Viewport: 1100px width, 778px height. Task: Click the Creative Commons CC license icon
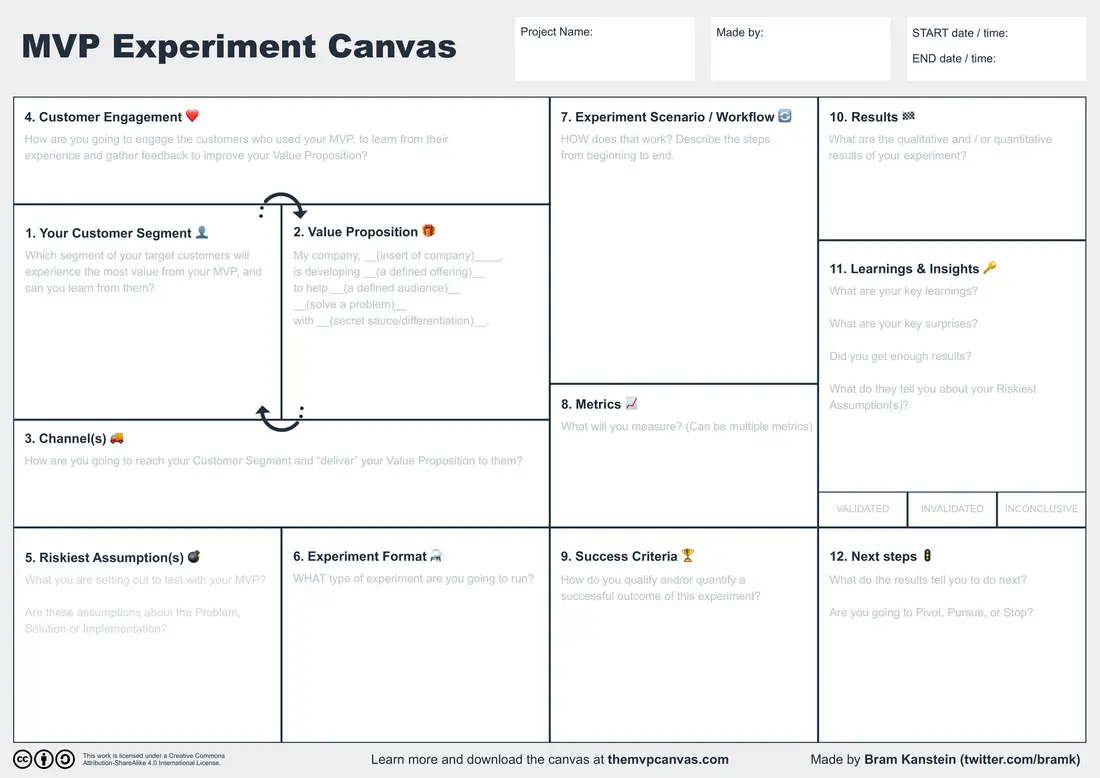[22, 759]
